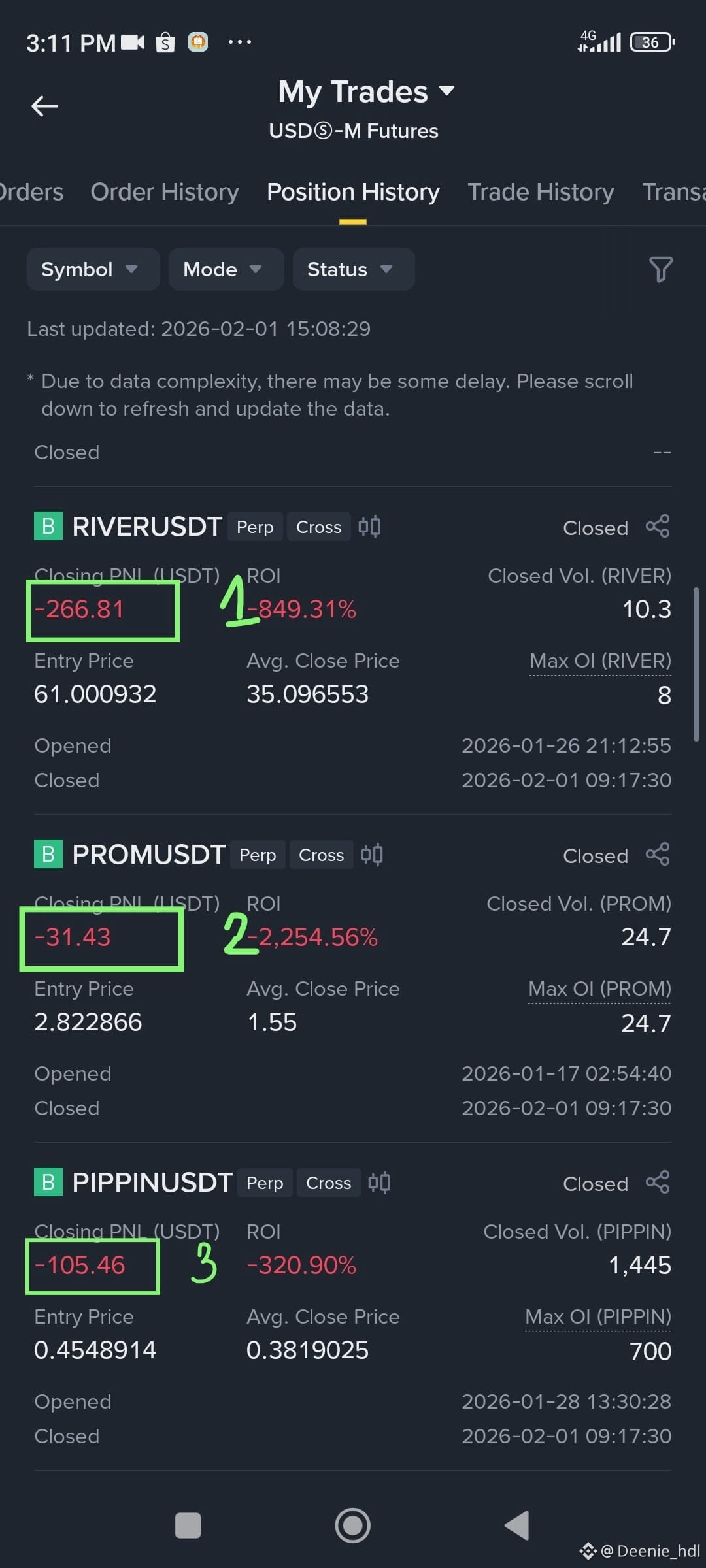Expand the Status filter dropdown
The width and height of the screenshot is (706, 1568).
(x=353, y=269)
